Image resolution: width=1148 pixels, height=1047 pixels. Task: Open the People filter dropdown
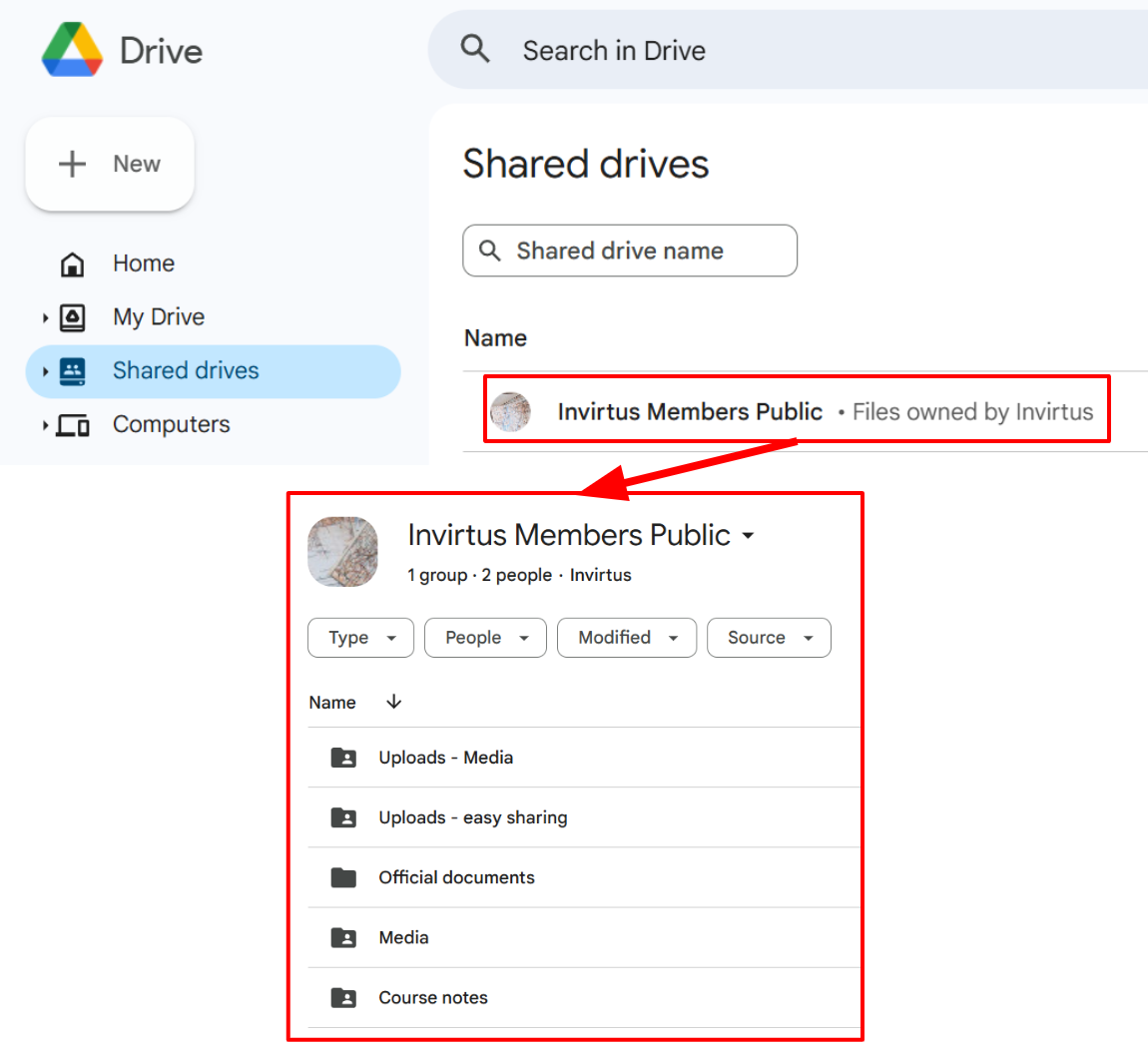coord(485,638)
